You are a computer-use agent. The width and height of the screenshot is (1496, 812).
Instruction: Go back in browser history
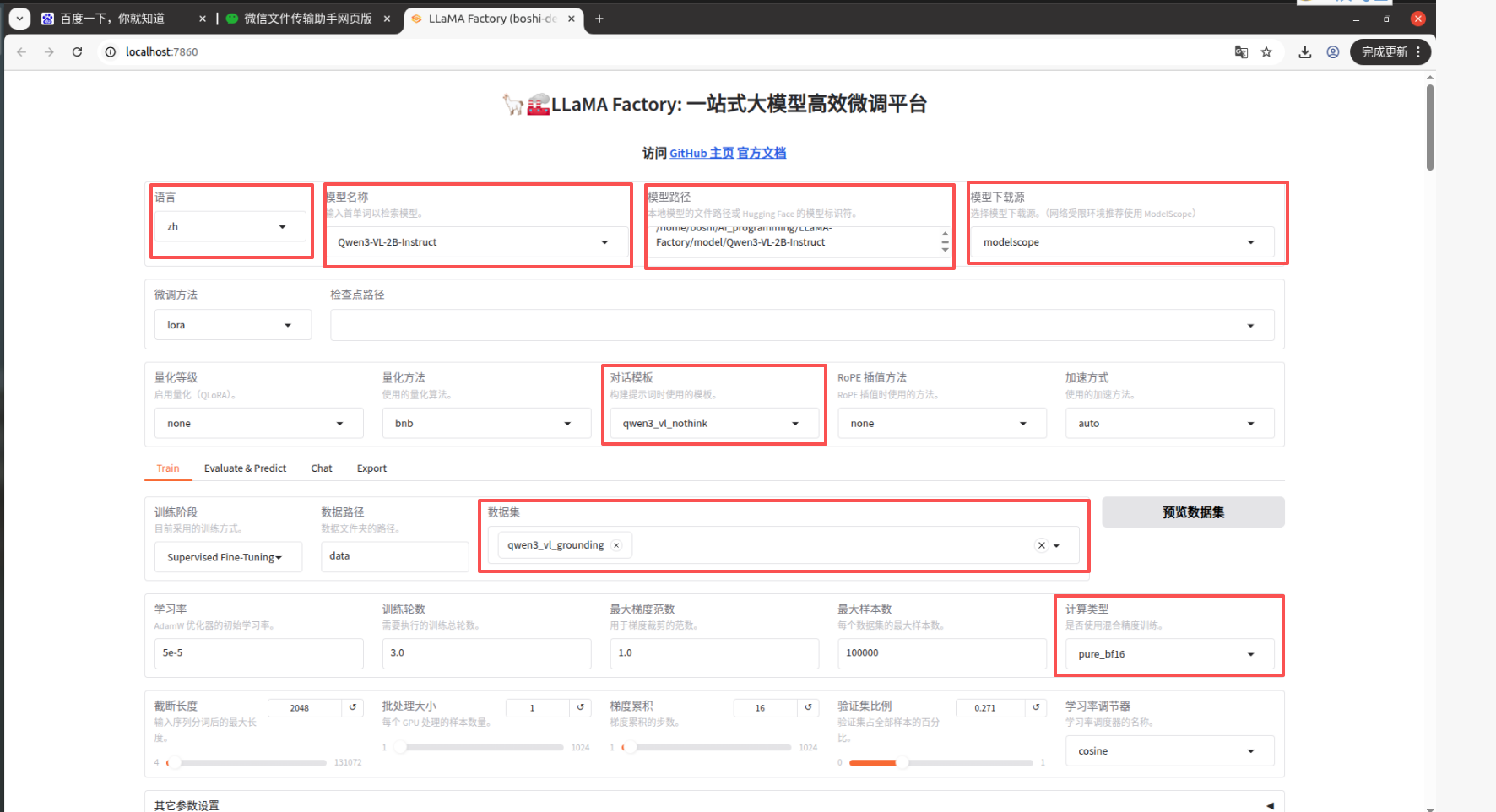[x=22, y=52]
